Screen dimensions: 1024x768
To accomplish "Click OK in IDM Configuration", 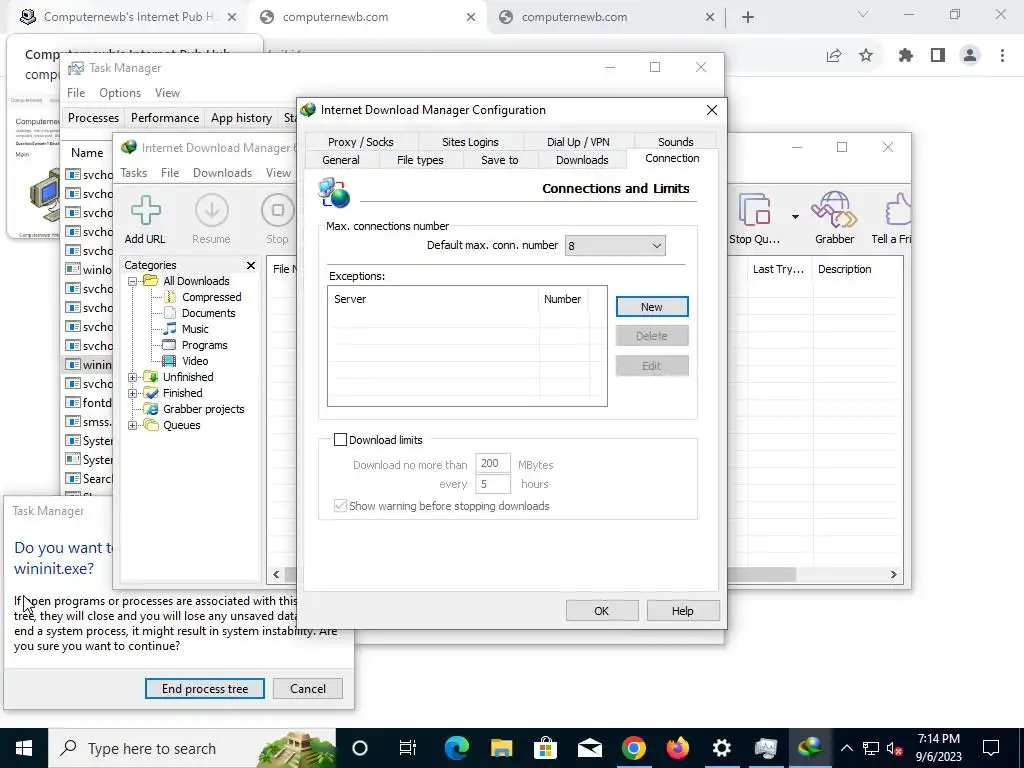I will click(601, 611).
